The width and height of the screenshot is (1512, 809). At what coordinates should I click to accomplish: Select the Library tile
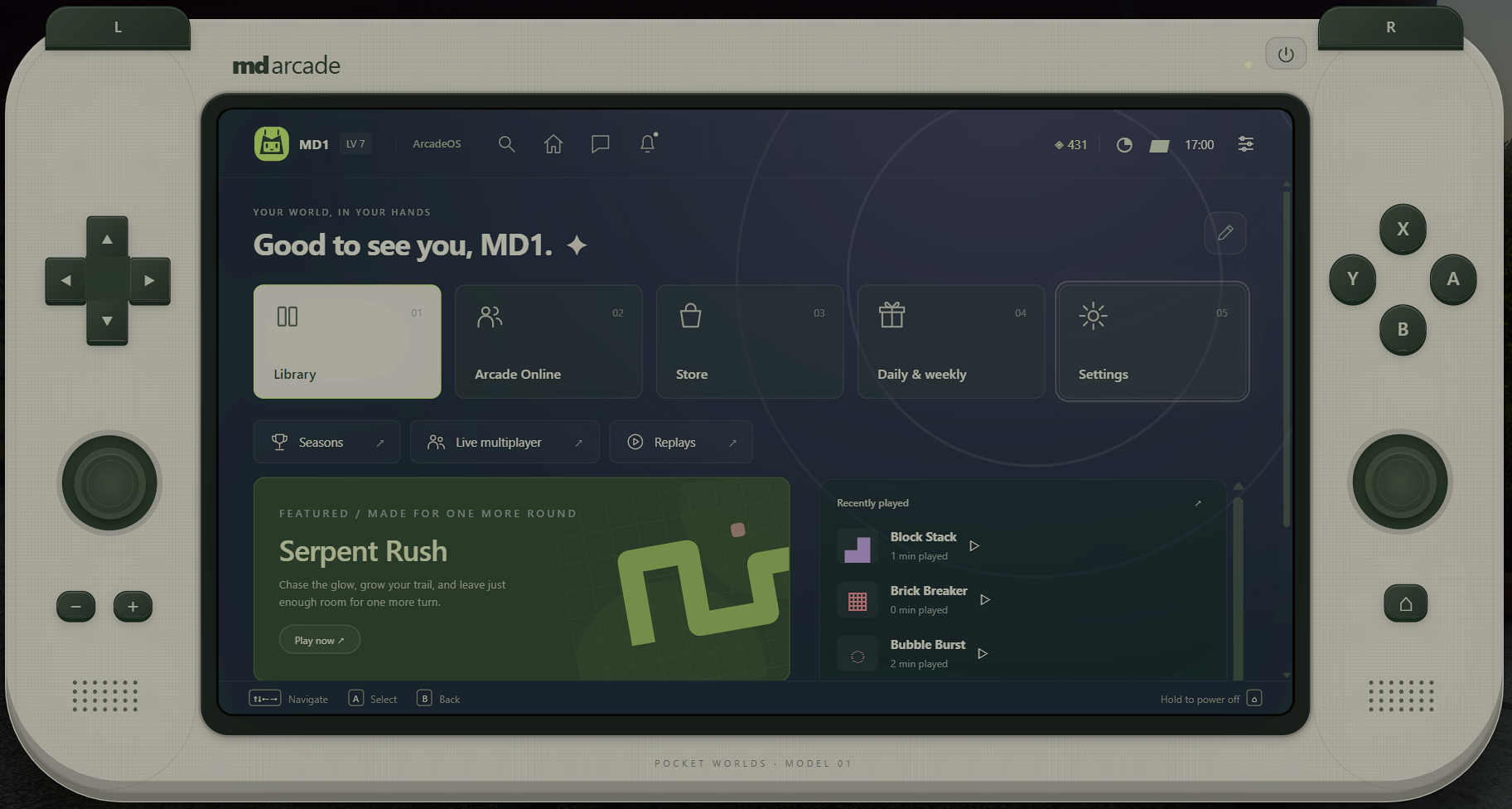[347, 342]
